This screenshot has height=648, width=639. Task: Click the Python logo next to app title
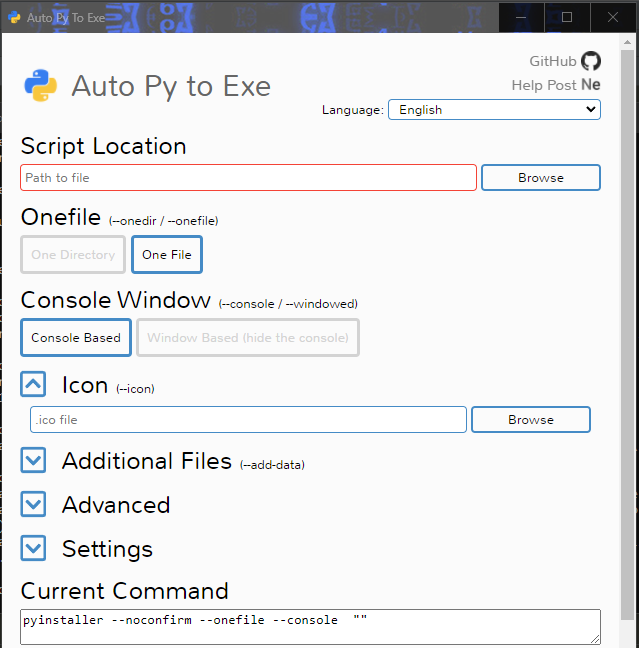pos(41,86)
